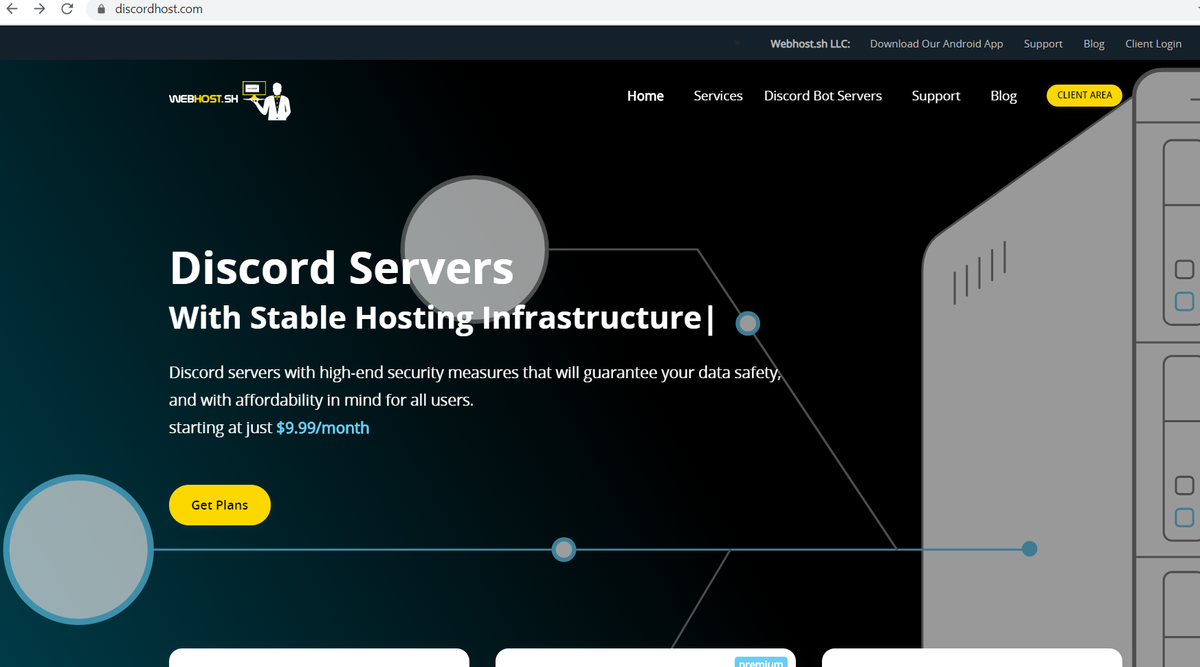Open Blog link in top bar
Screen dimensions: 1200x667
click(x=1094, y=44)
